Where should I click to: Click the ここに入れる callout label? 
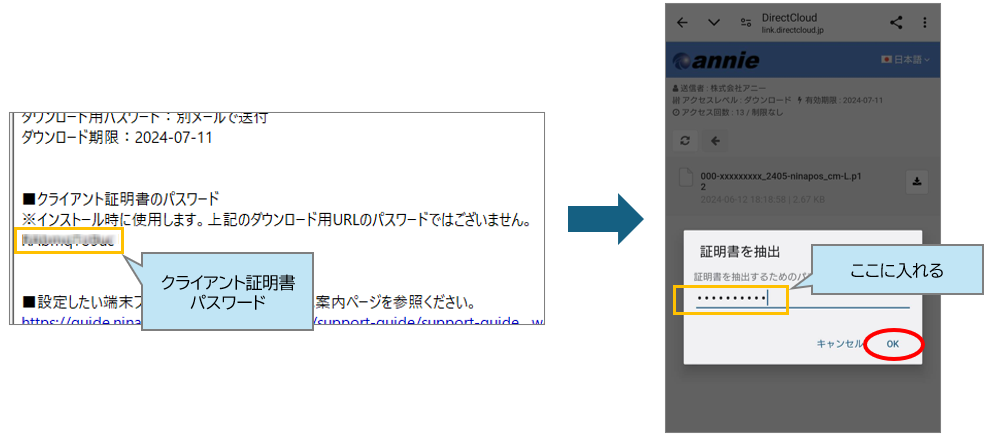pyautogui.click(x=883, y=270)
